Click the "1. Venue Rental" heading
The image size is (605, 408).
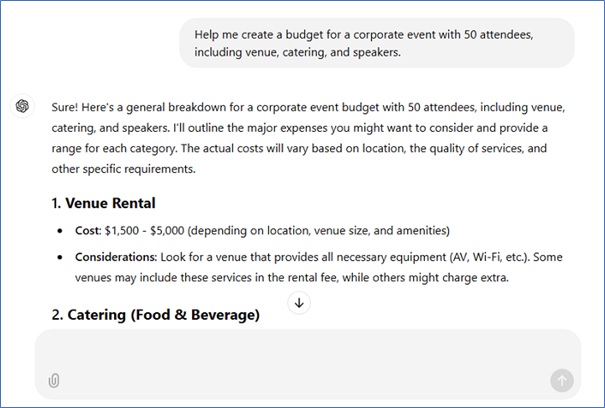103,203
